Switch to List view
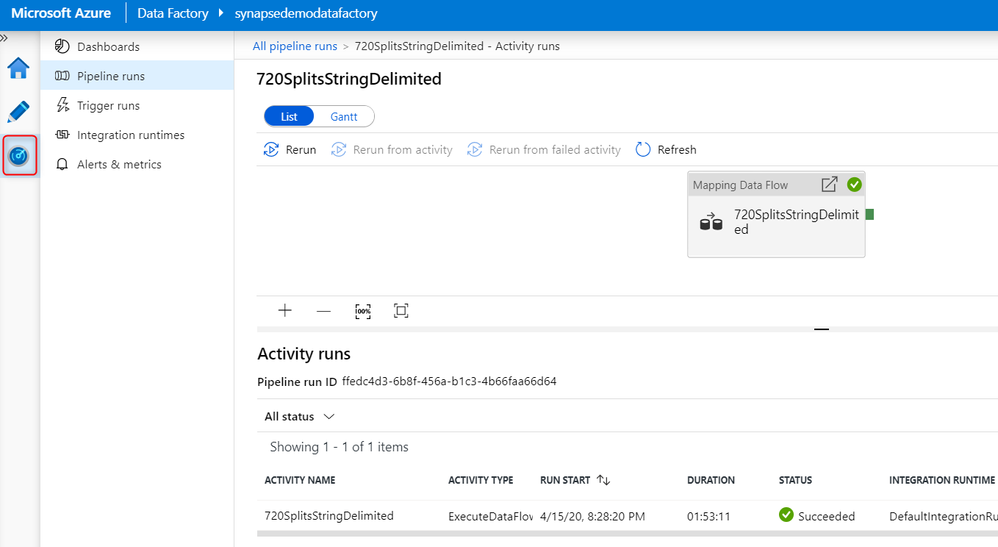The image size is (998, 547). 289,117
